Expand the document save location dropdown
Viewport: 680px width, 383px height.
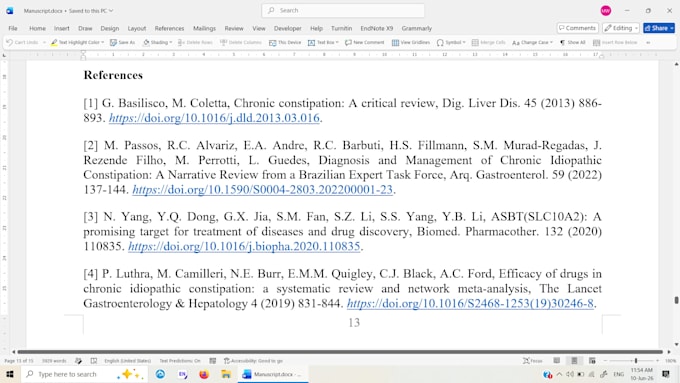111,10
